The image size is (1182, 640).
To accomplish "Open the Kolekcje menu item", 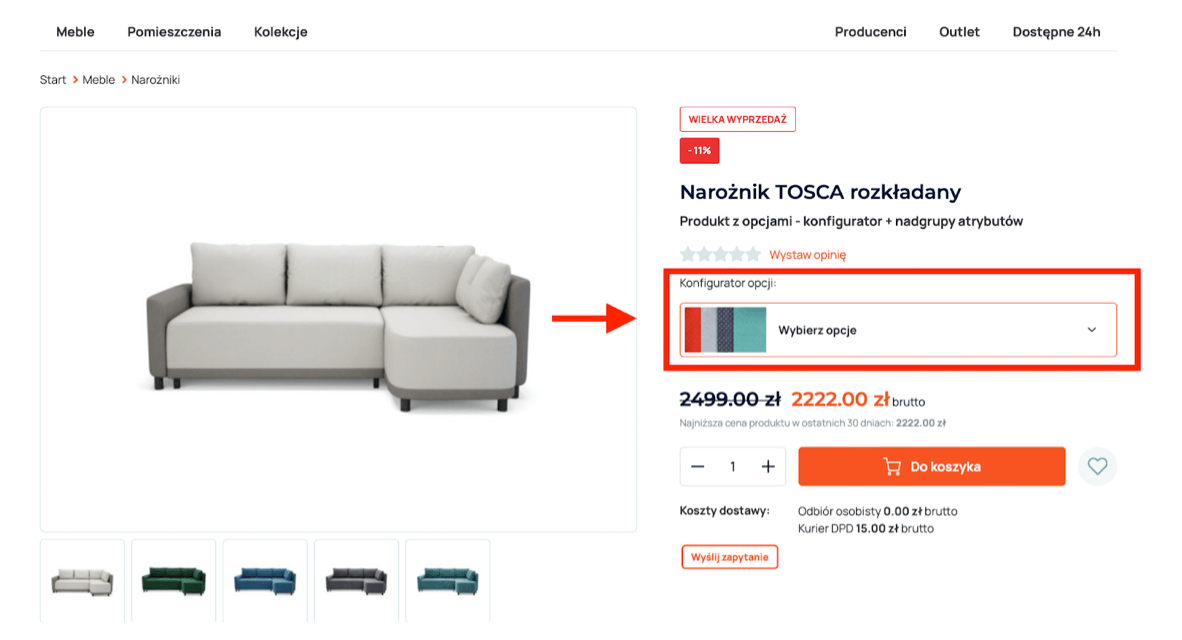I will pos(281,32).
